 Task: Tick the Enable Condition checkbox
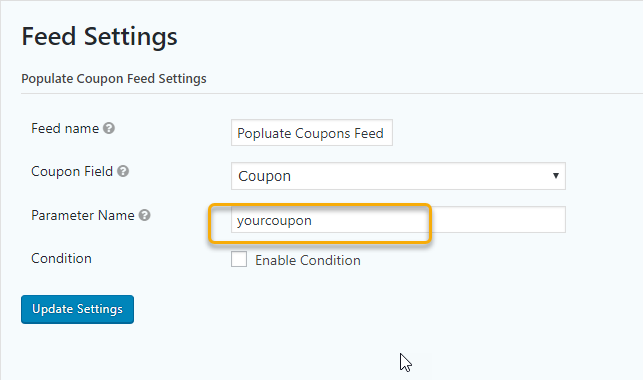tap(239, 259)
